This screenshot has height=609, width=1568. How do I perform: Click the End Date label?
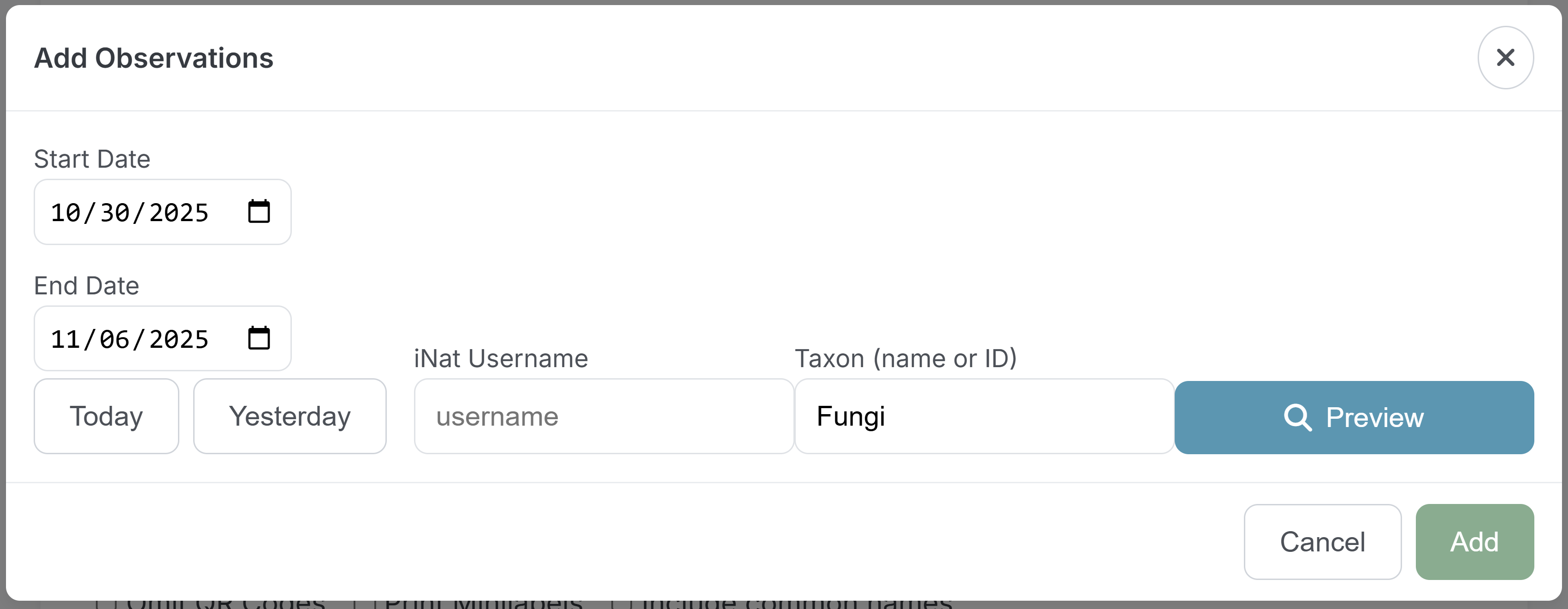86,286
